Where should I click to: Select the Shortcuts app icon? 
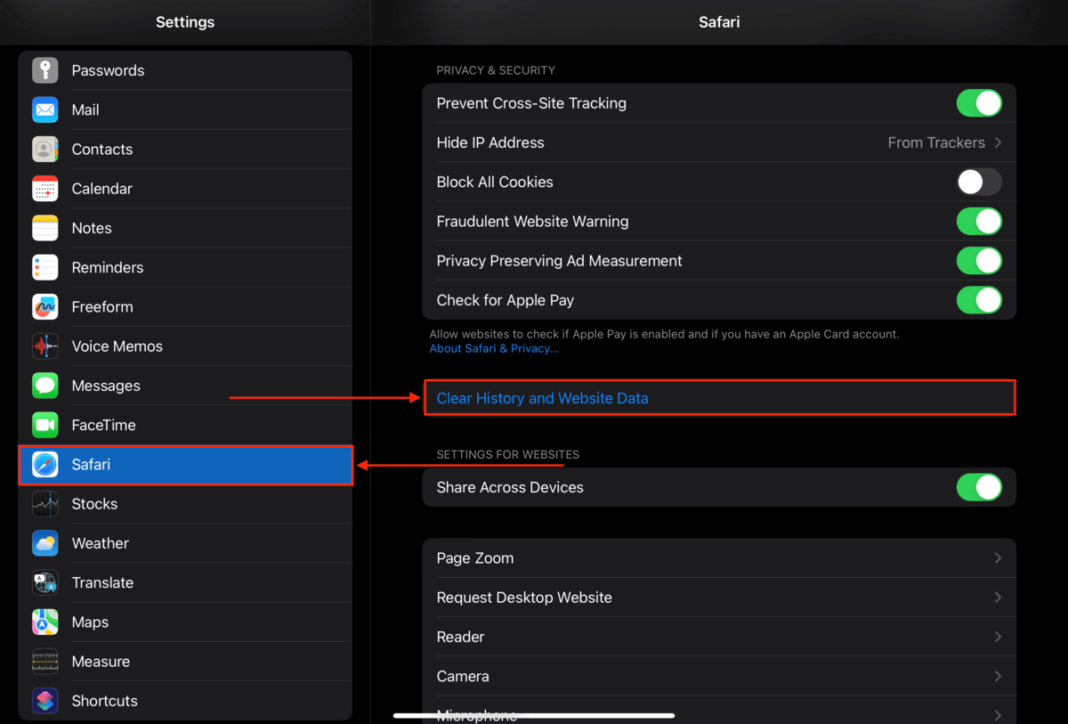(x=44, y=700)
